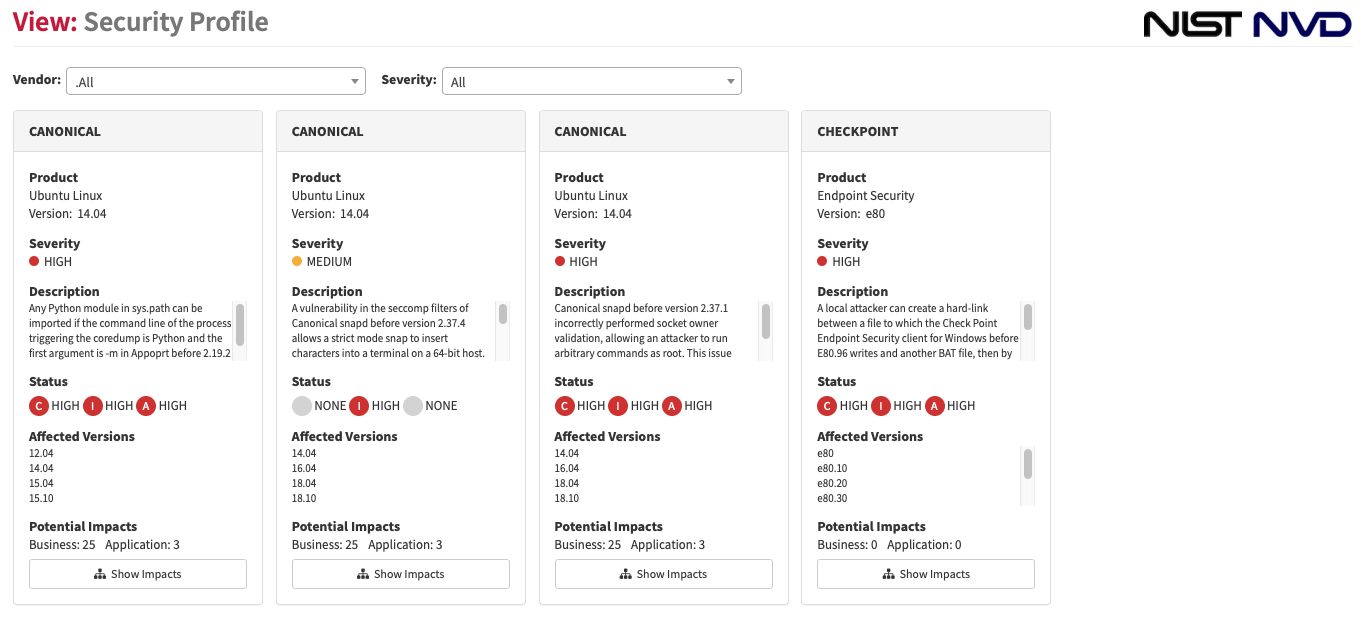
Task: Open the Vendor dropdown
Action: [215, 81]
